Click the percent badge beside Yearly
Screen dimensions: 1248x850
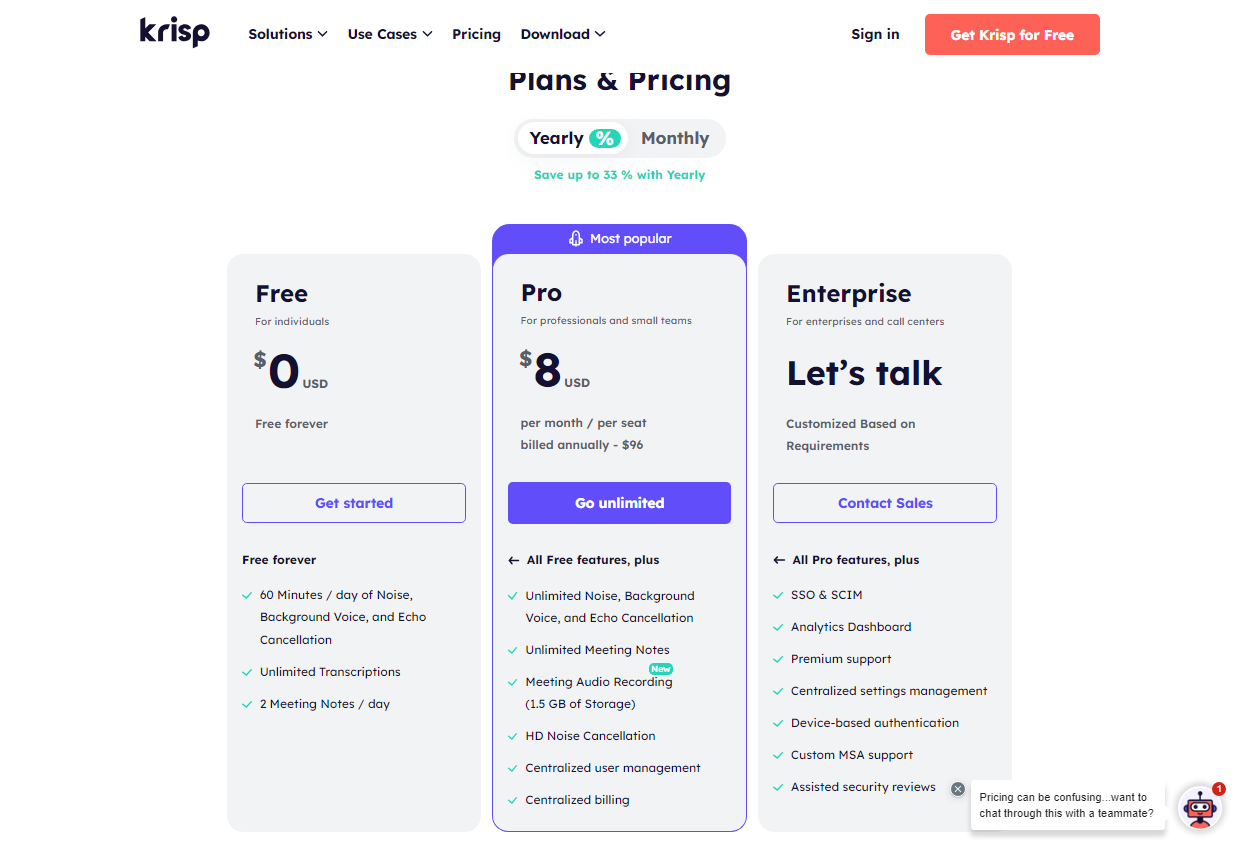[x=605, y=138]
